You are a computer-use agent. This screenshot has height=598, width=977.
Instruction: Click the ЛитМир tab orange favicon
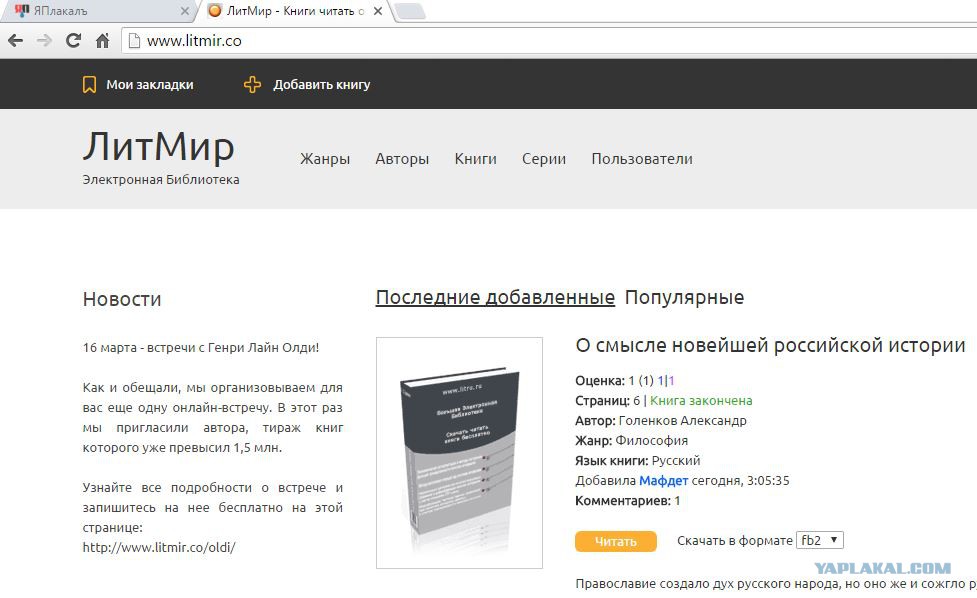pyautogui.click(x=215, y=11)
